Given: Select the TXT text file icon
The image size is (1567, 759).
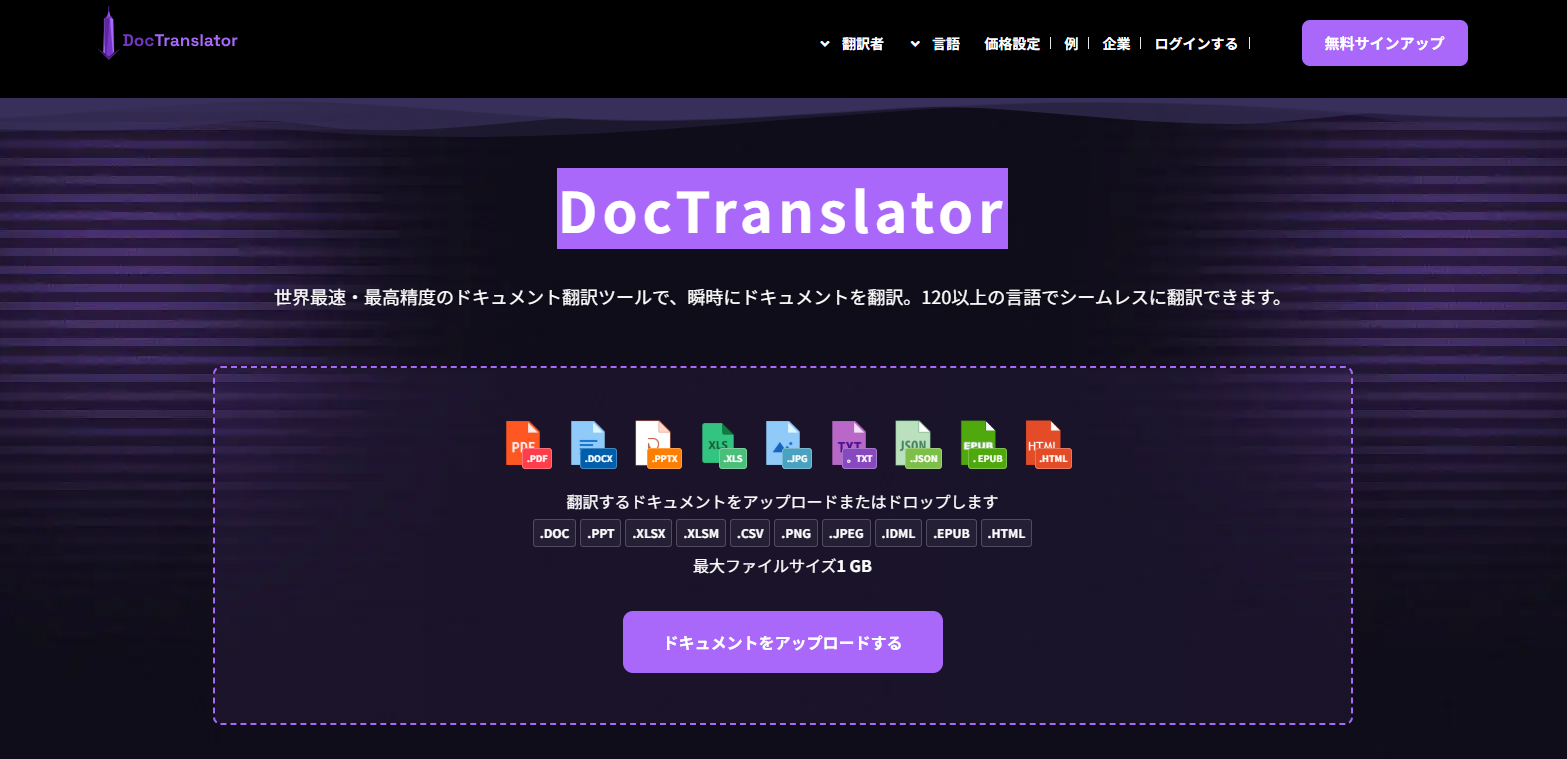Looking at the screenshot, I should point(851,444).
